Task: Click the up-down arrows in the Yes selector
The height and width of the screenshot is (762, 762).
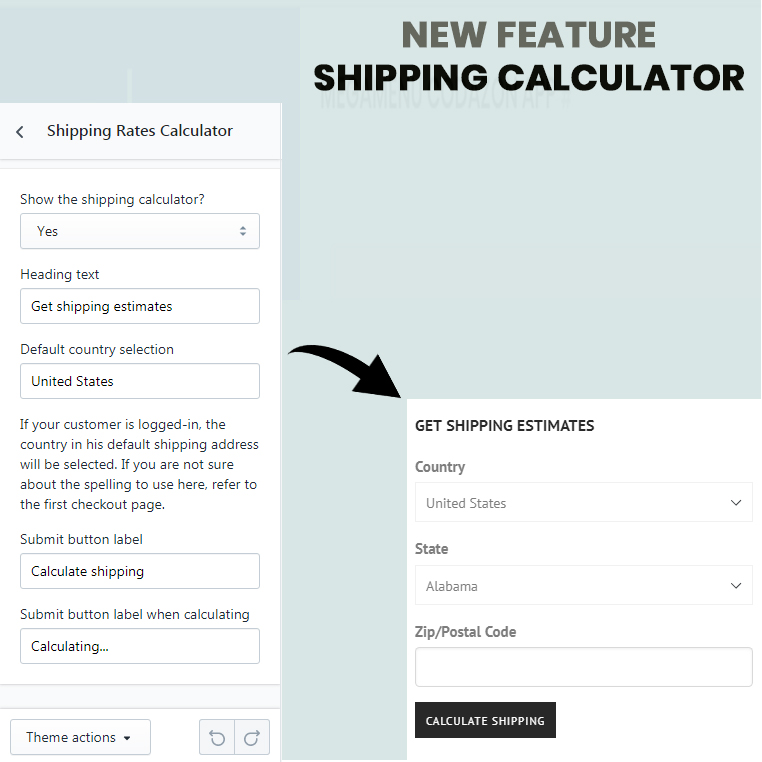Action: click(242, 231)
